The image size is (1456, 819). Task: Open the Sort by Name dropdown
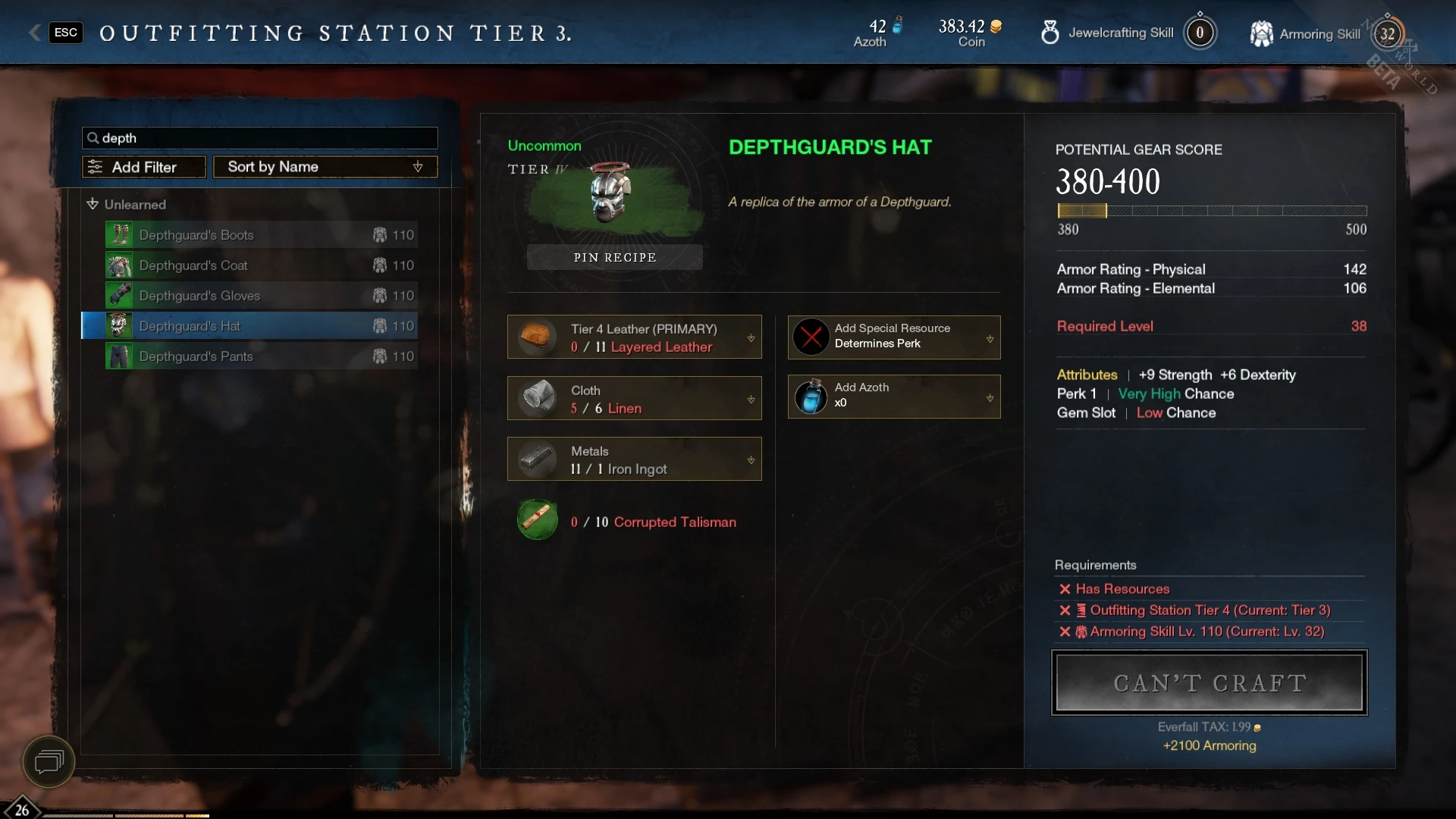(x=325, y=167)
